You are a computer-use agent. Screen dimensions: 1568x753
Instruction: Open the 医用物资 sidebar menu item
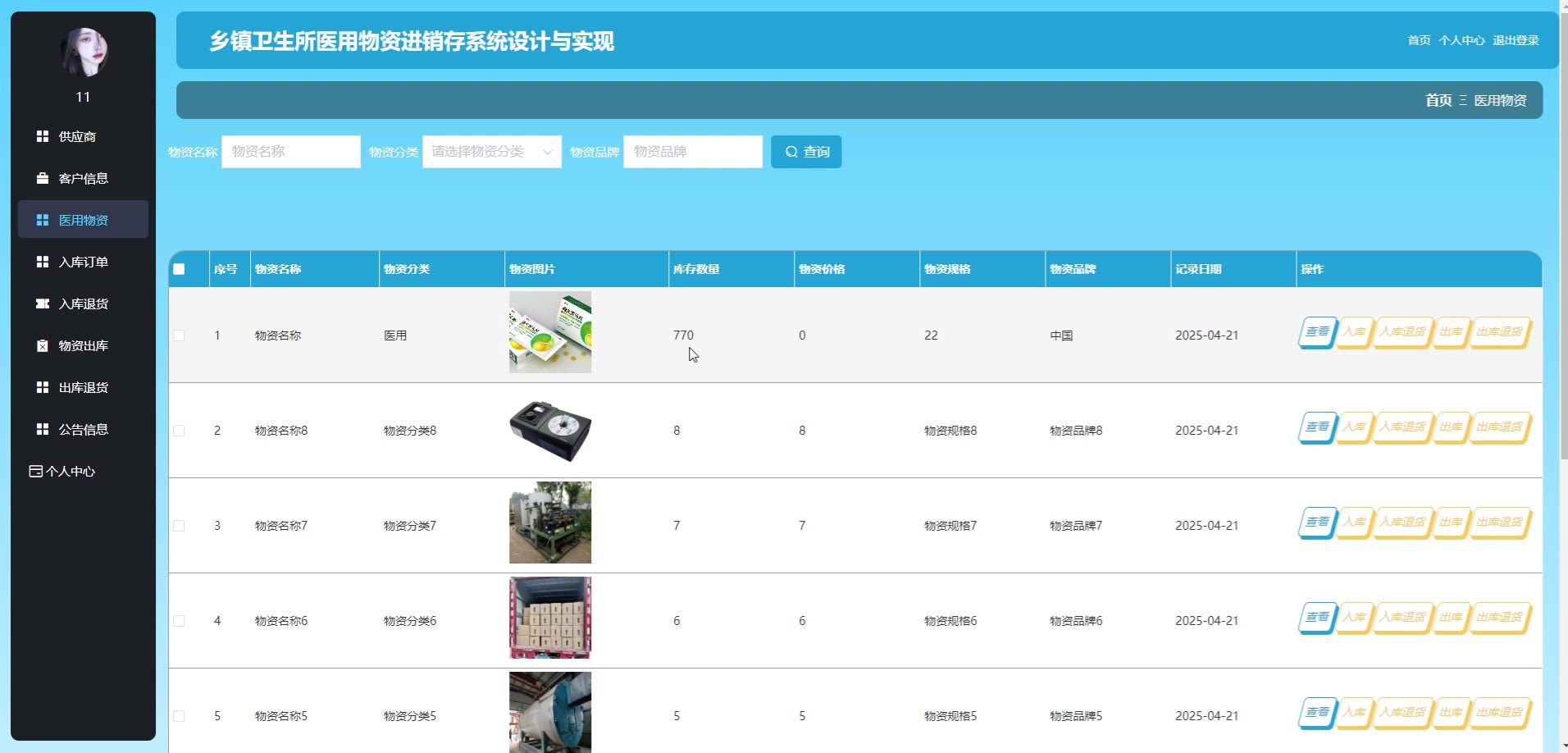tap(83, 220)
